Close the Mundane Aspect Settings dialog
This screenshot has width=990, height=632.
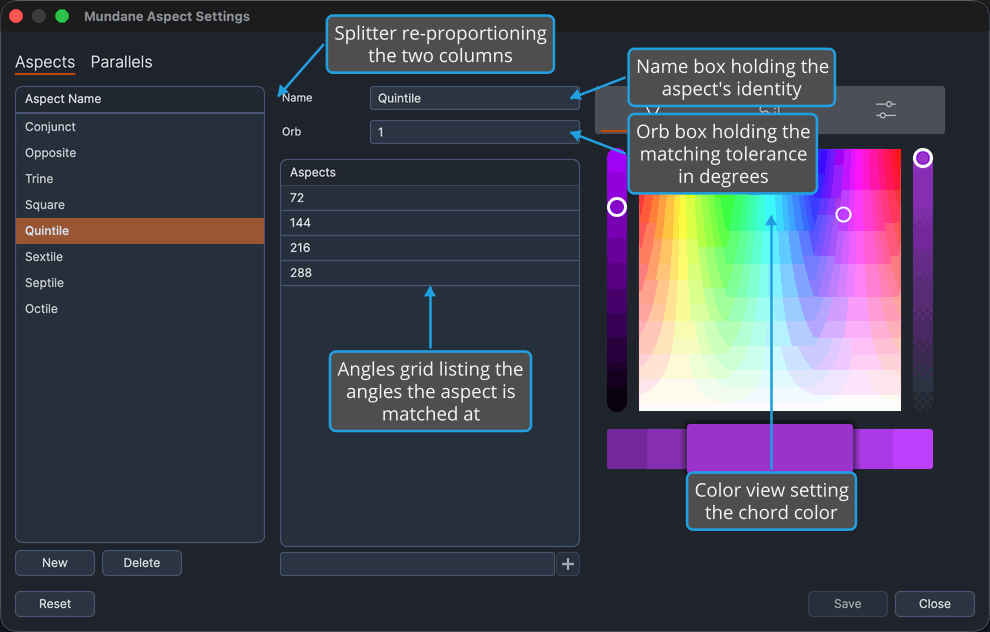tap(934, 604)
